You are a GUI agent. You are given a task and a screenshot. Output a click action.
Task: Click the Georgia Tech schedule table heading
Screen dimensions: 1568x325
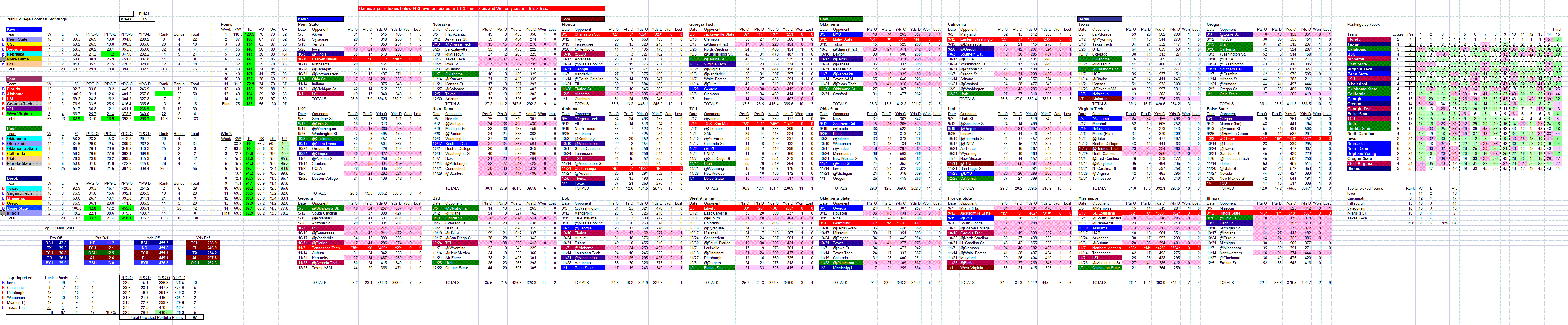(x=702, y=24)
